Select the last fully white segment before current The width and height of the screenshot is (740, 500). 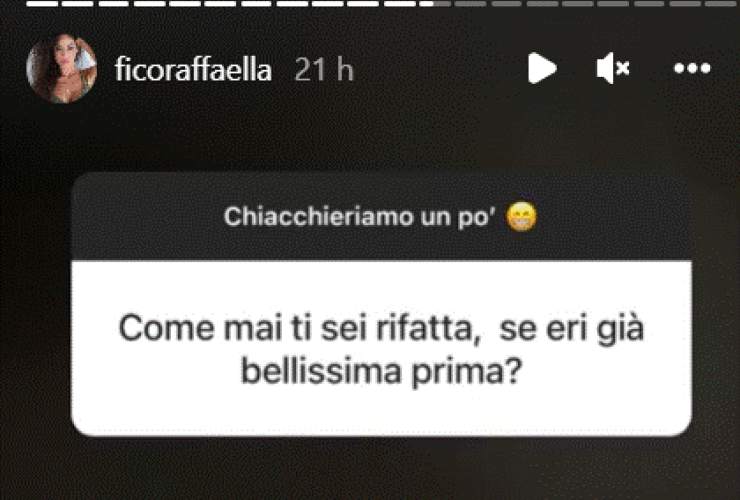(x=399, y=4)
